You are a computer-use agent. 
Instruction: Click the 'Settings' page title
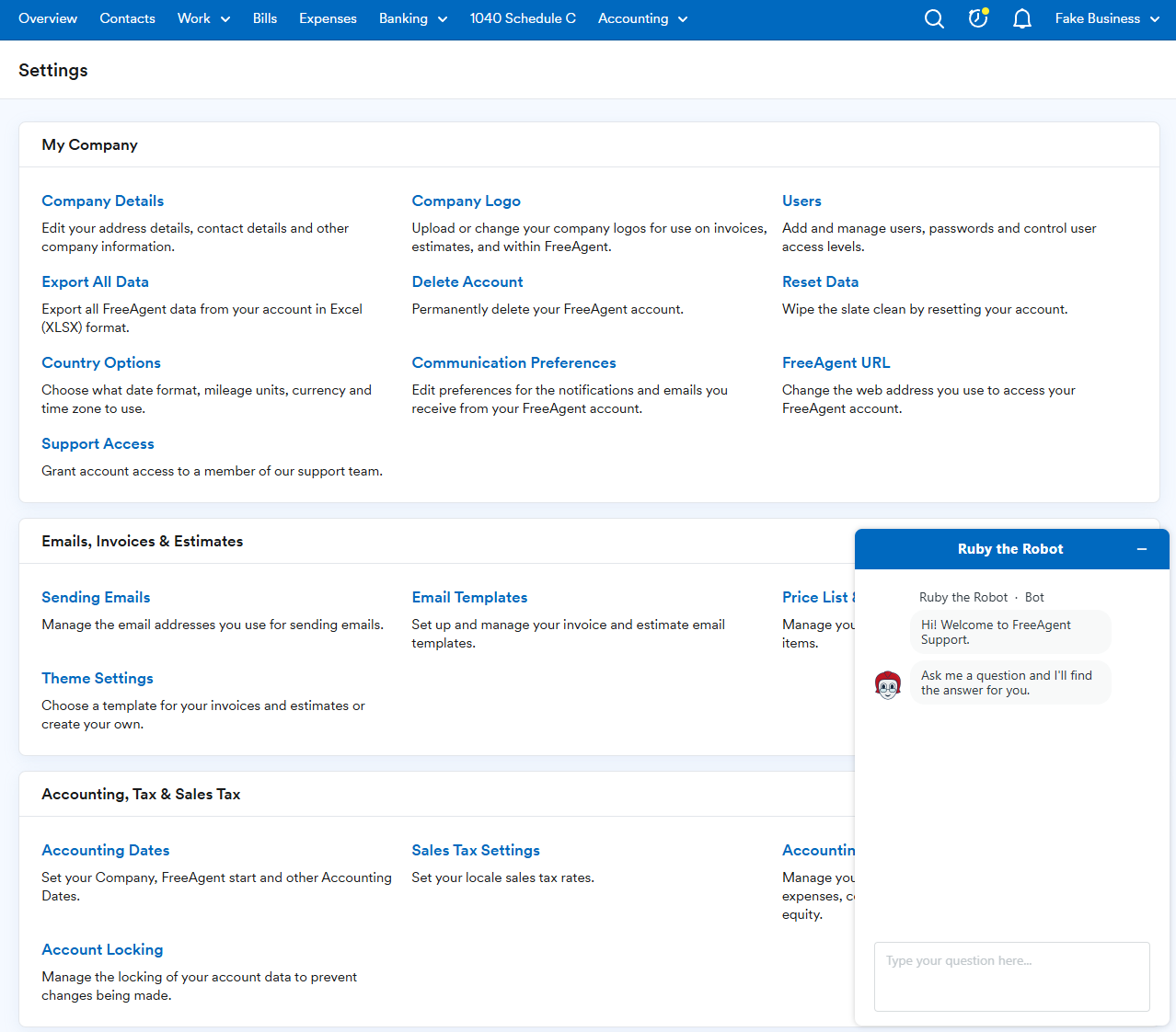(x=53, y=70)
